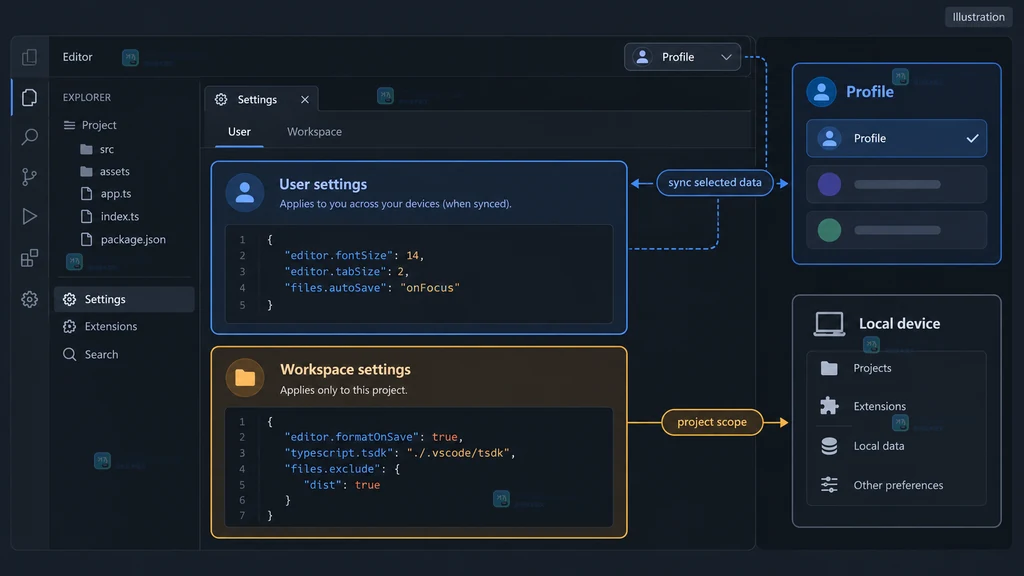Click the "typescript.tsdk" key
Image resolution: width=1024 pixels, height=576 pixels.
[x=339, y=453]
